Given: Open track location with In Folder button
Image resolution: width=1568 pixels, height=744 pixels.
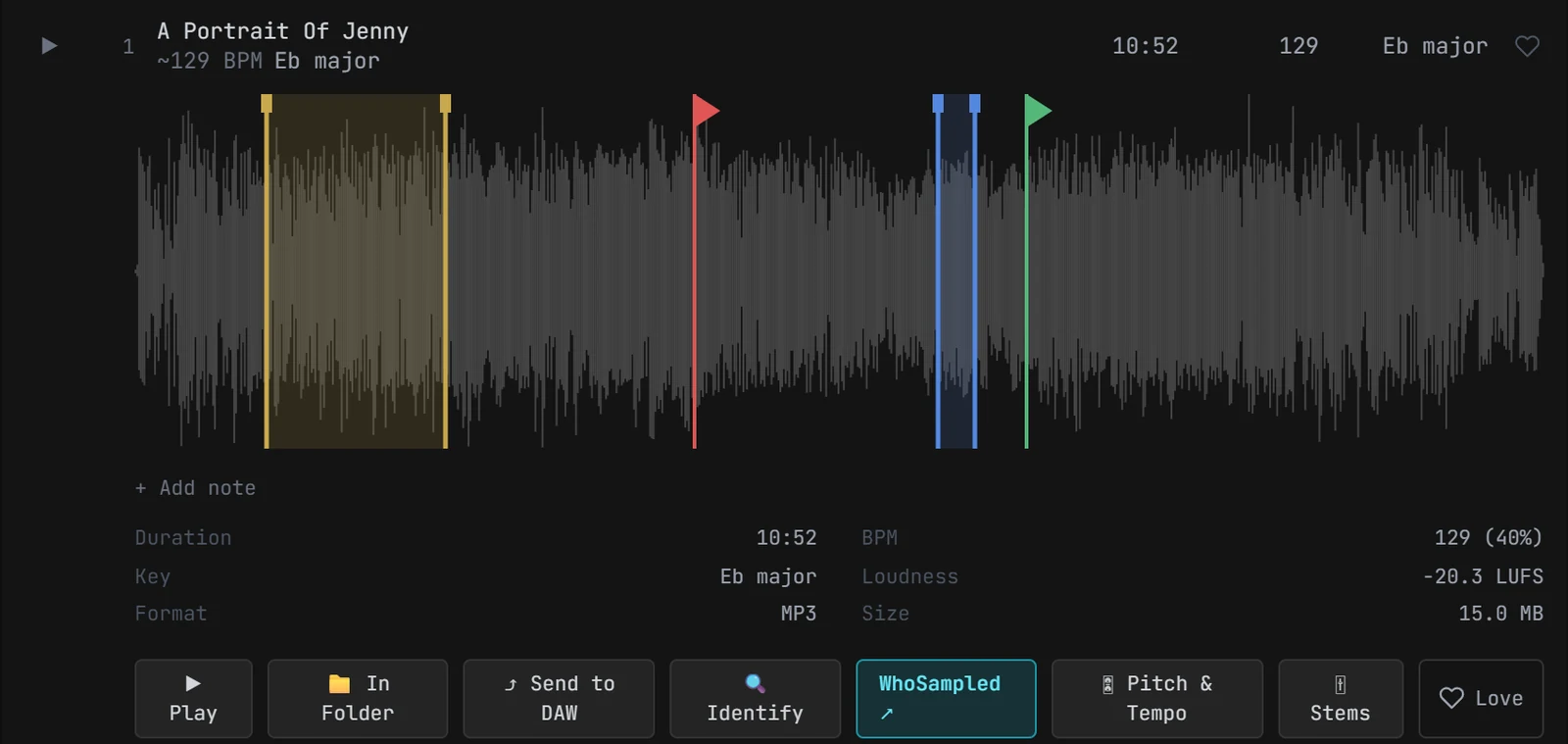Looking at the screenshot, I should coord(358,698).
